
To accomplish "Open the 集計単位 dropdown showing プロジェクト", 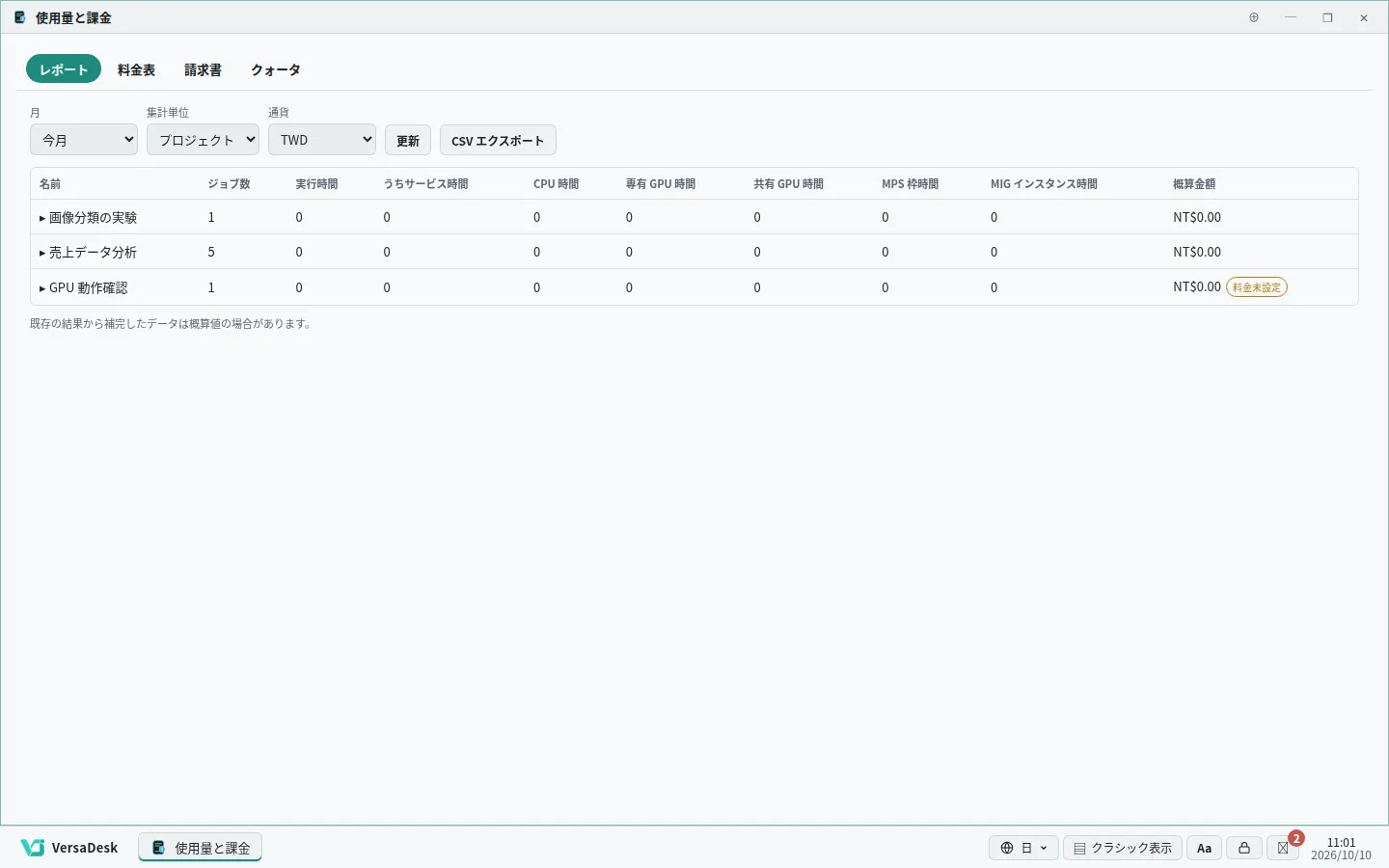I will pyautogui.click(x=203, y=140).
